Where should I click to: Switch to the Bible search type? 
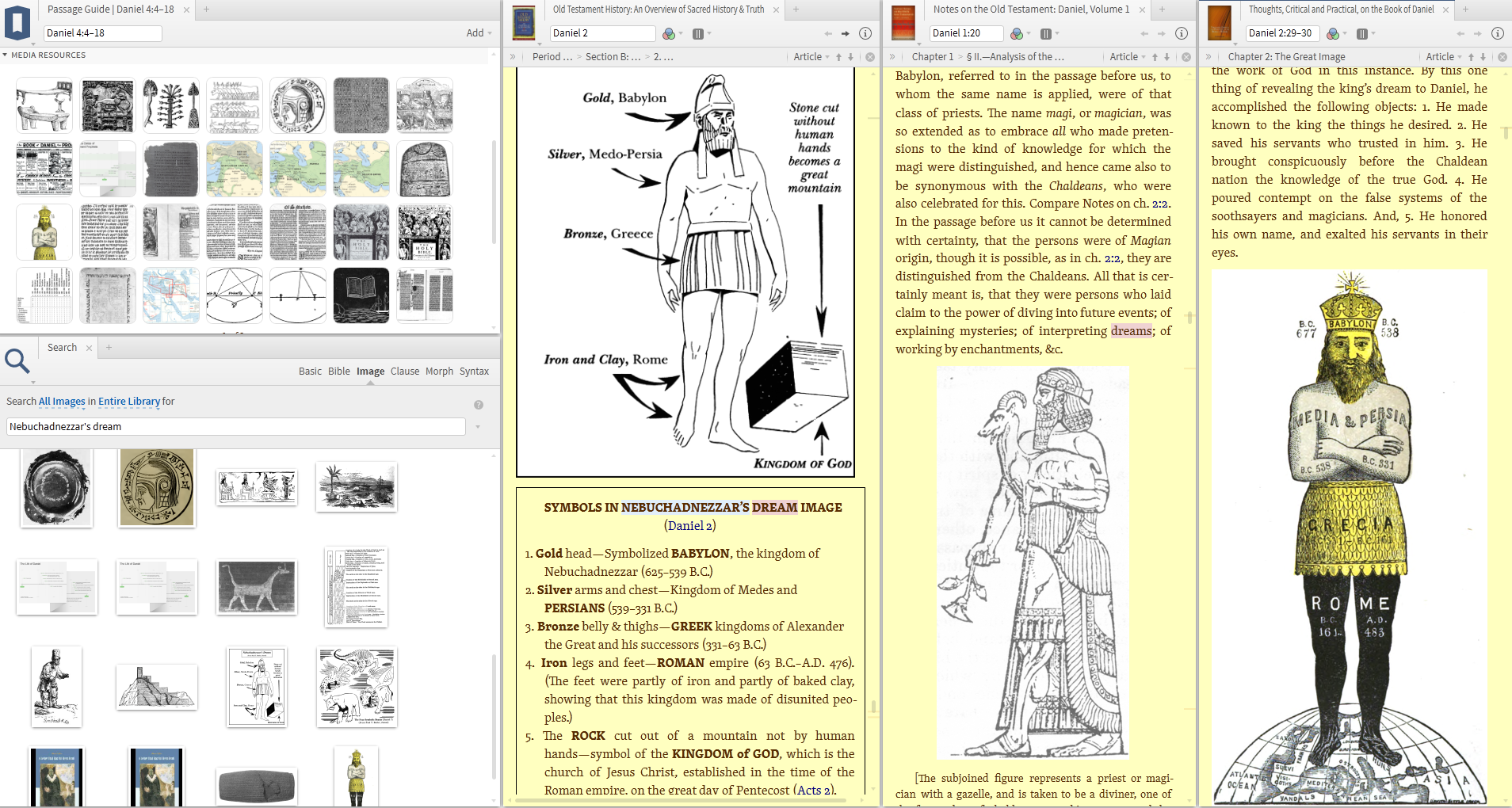tap(339, 372)
